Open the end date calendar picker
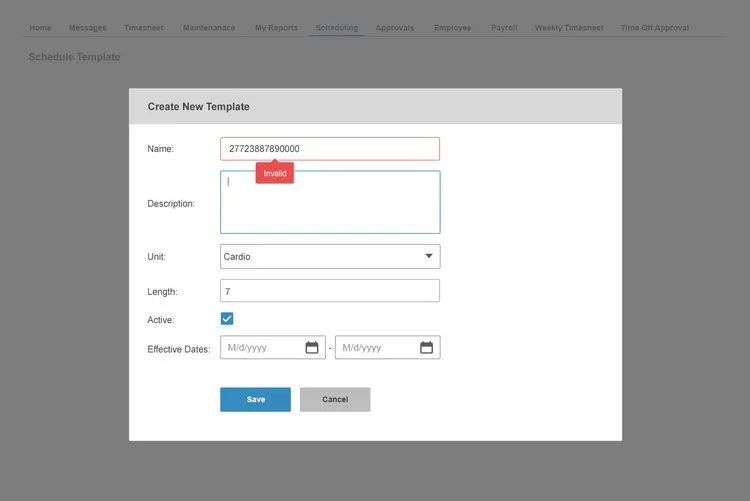Viewport: 750px width, 501px height. tap(427, 347)
